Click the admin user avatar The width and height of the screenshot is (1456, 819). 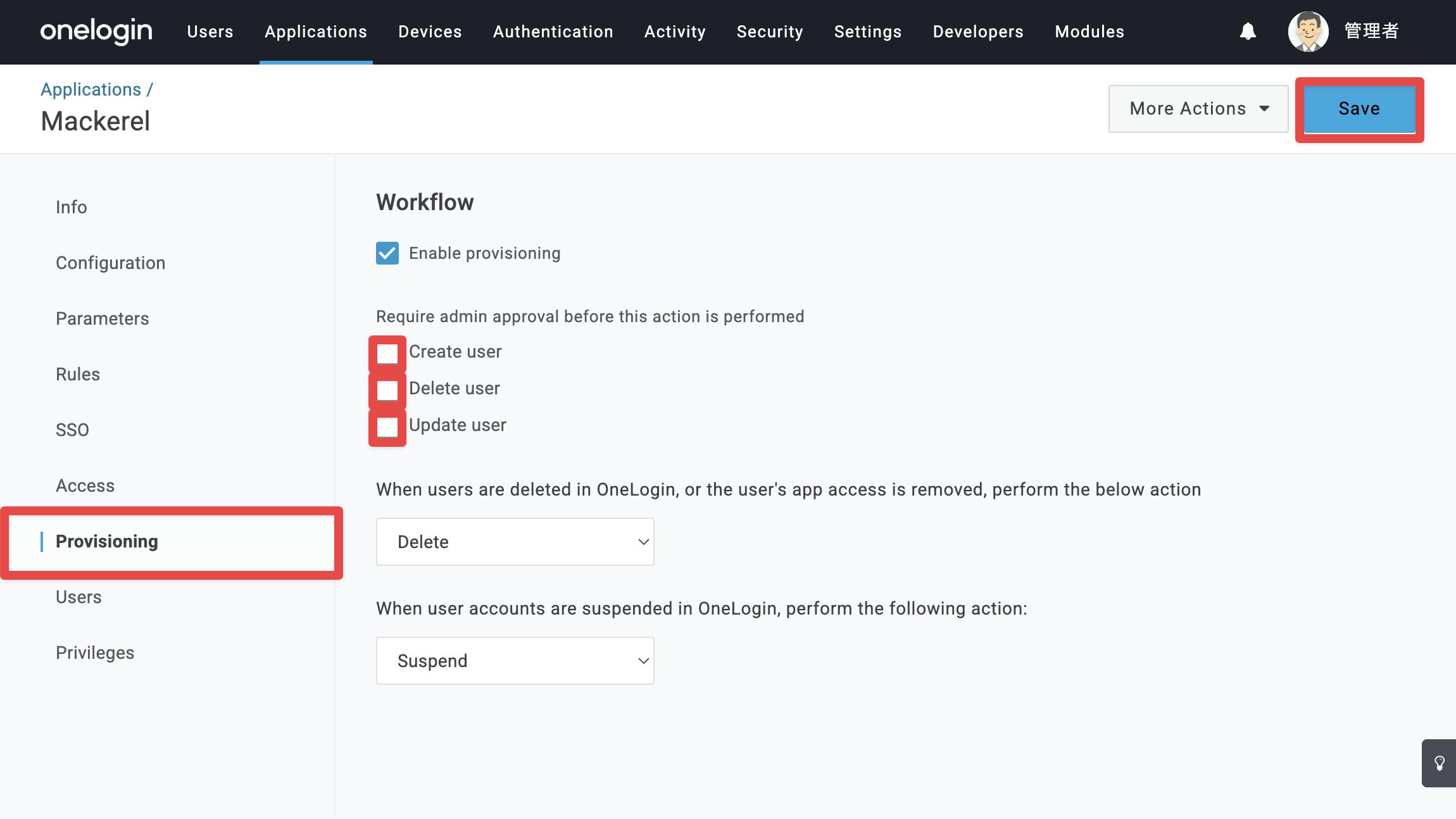coord(1308,31)
